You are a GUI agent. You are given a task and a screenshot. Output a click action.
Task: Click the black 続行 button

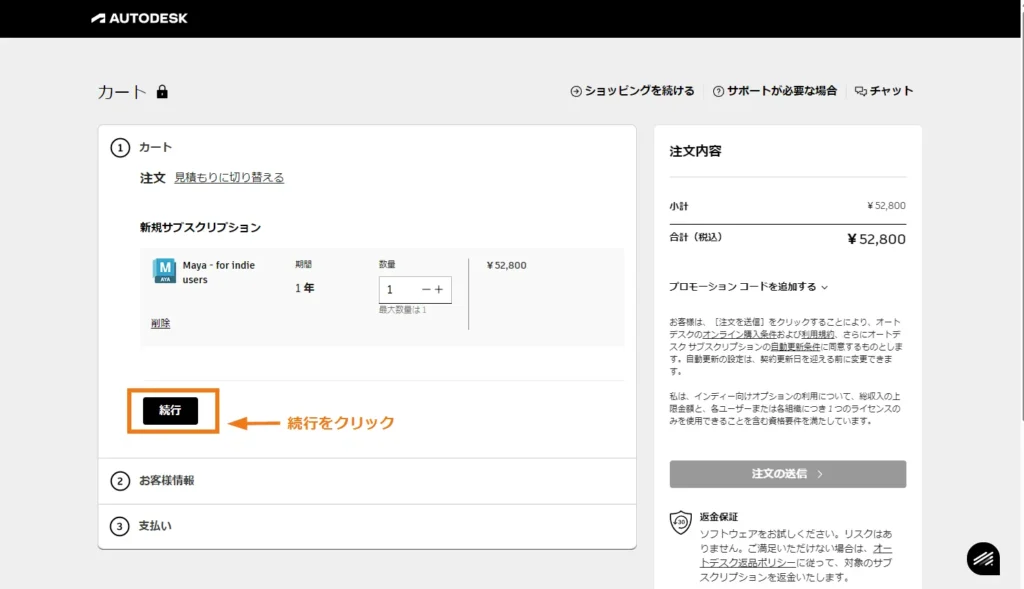click(x=170, y=411)
